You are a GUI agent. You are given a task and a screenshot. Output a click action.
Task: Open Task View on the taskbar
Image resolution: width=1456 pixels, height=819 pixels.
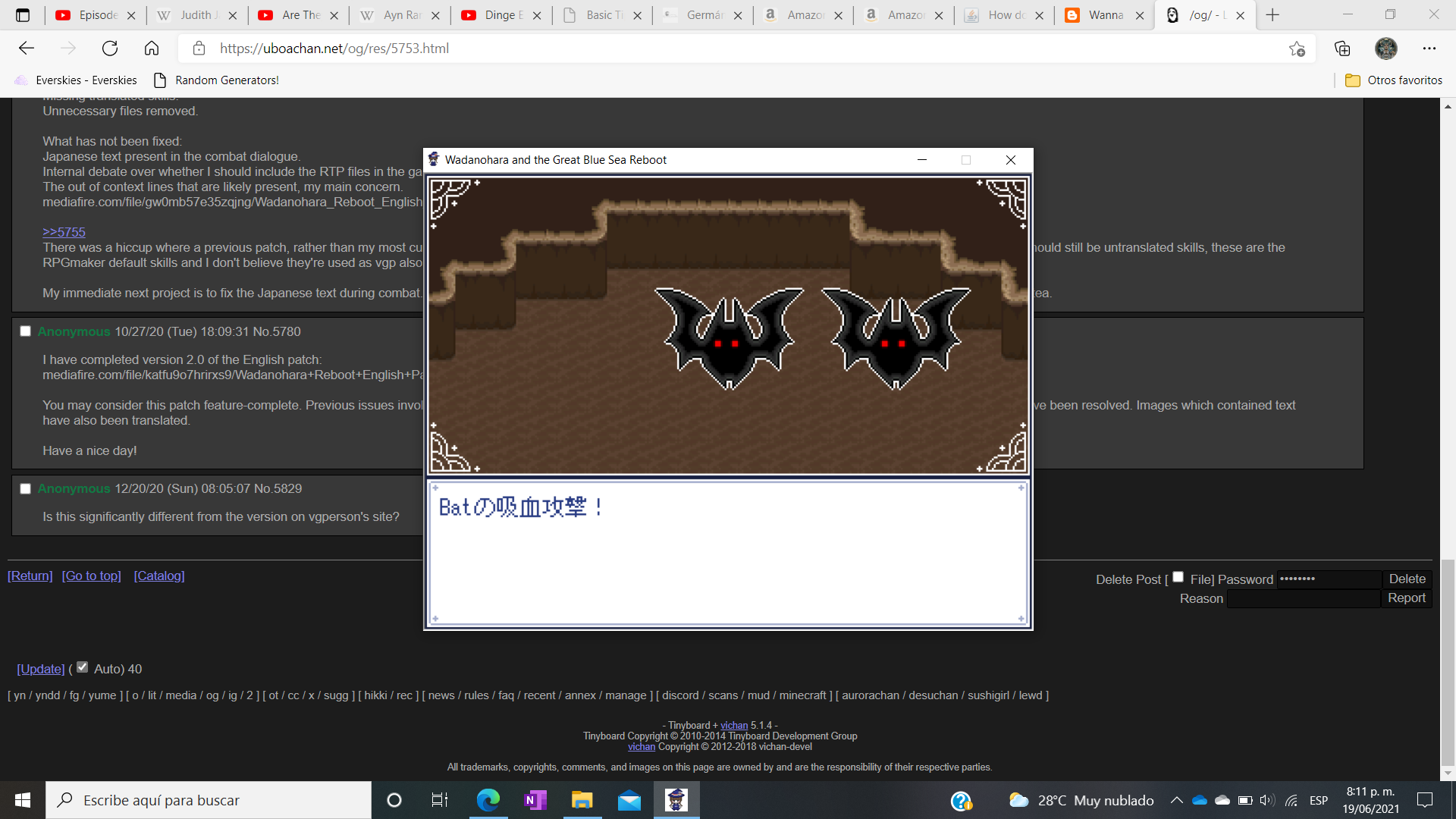440,800
